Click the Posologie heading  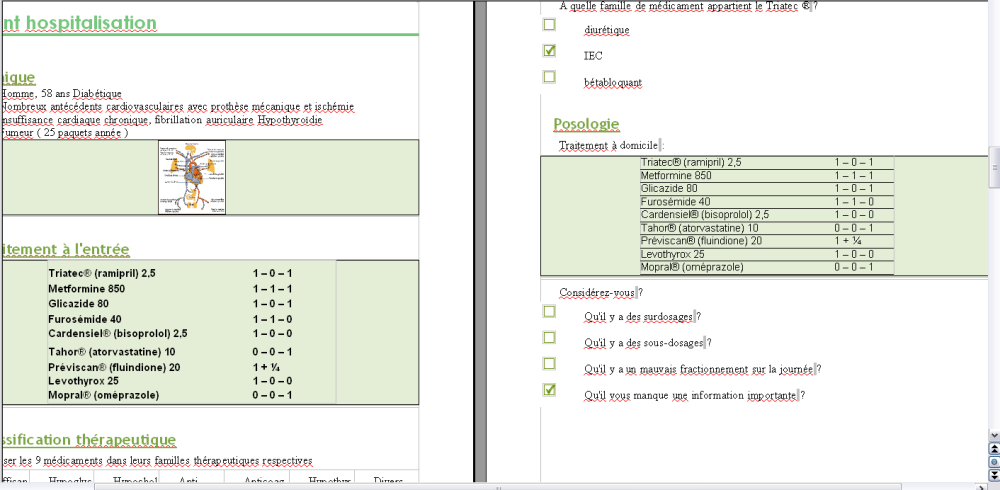[x=587, y=124]
